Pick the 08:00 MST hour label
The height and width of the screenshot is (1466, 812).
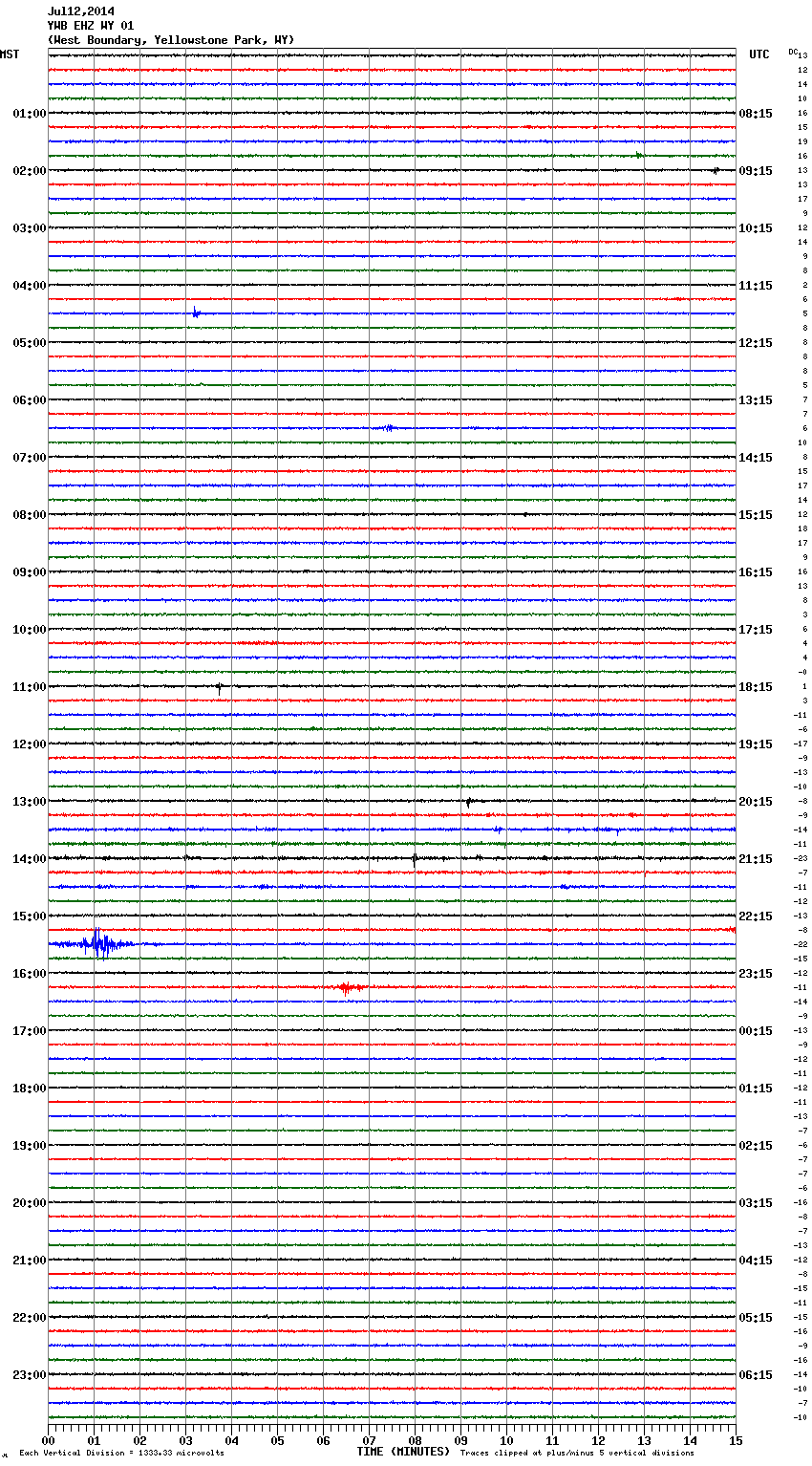coord(30,515)
